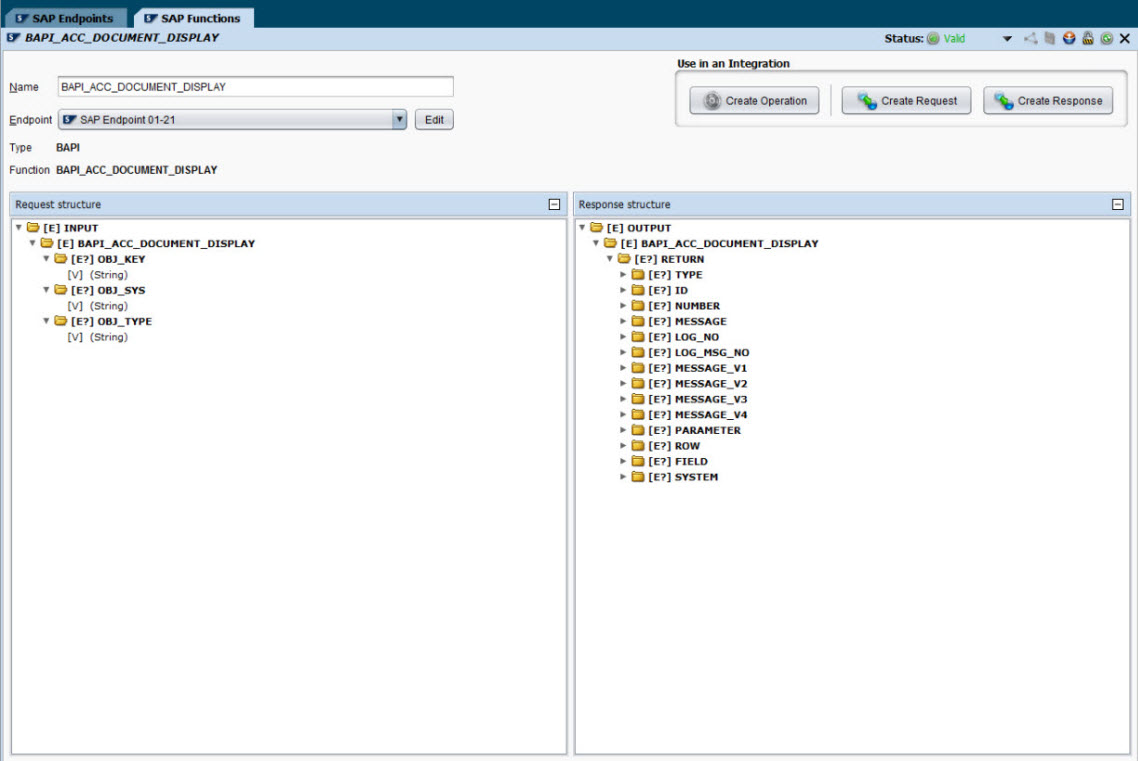Expand the ROW node
The height and width of the screenshot is (761, 1138).
click(623, 446)
